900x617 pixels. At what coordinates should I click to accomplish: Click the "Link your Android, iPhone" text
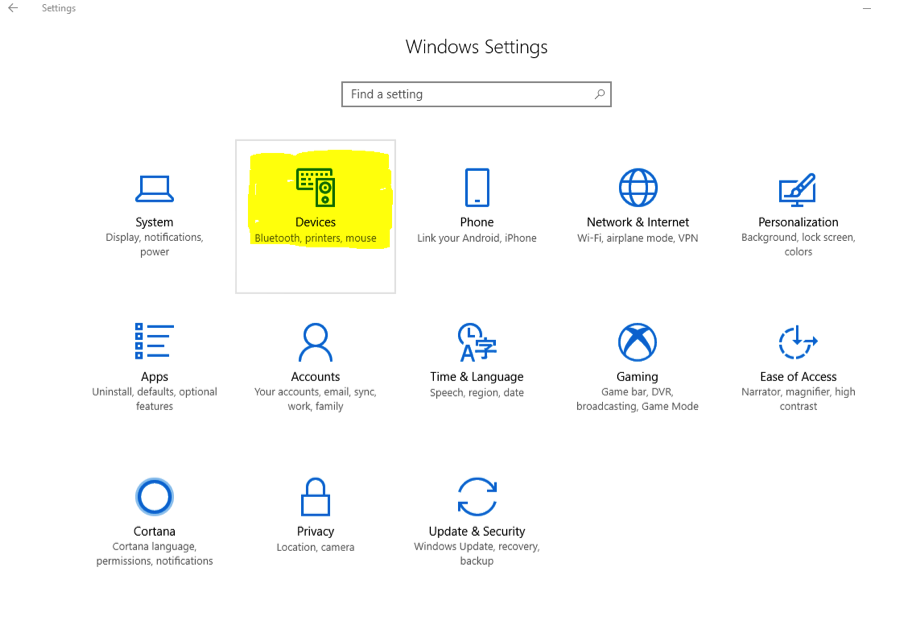click(477, 238)
